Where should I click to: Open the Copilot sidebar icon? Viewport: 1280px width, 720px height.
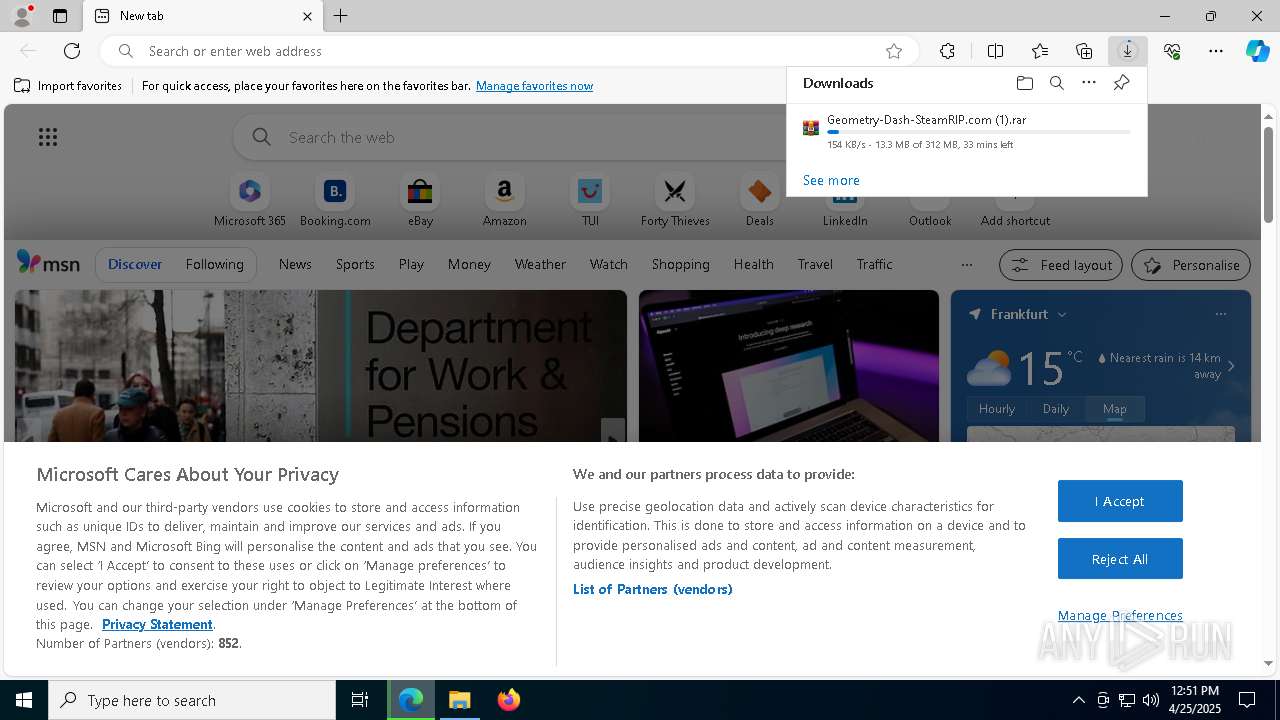[1258, 51]
